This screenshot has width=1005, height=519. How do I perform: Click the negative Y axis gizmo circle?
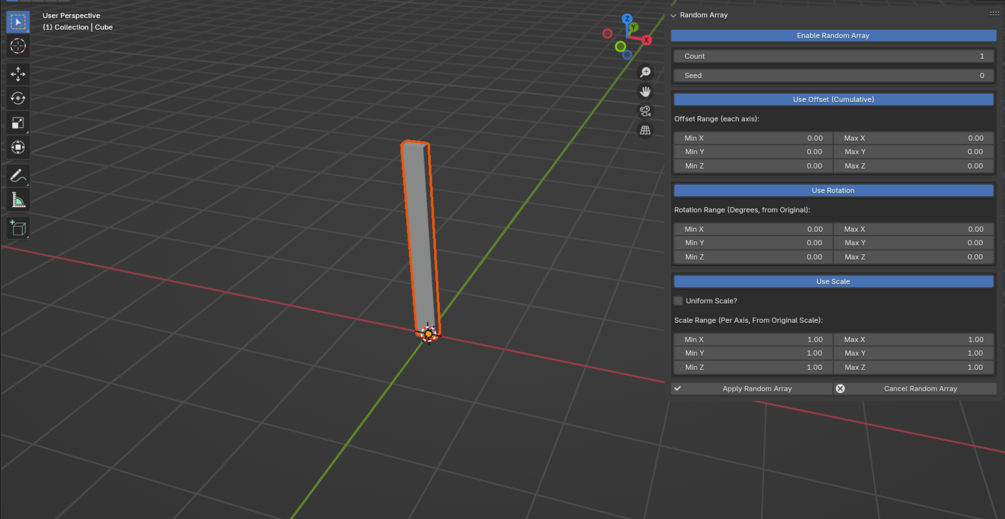[x=620, y=46]
